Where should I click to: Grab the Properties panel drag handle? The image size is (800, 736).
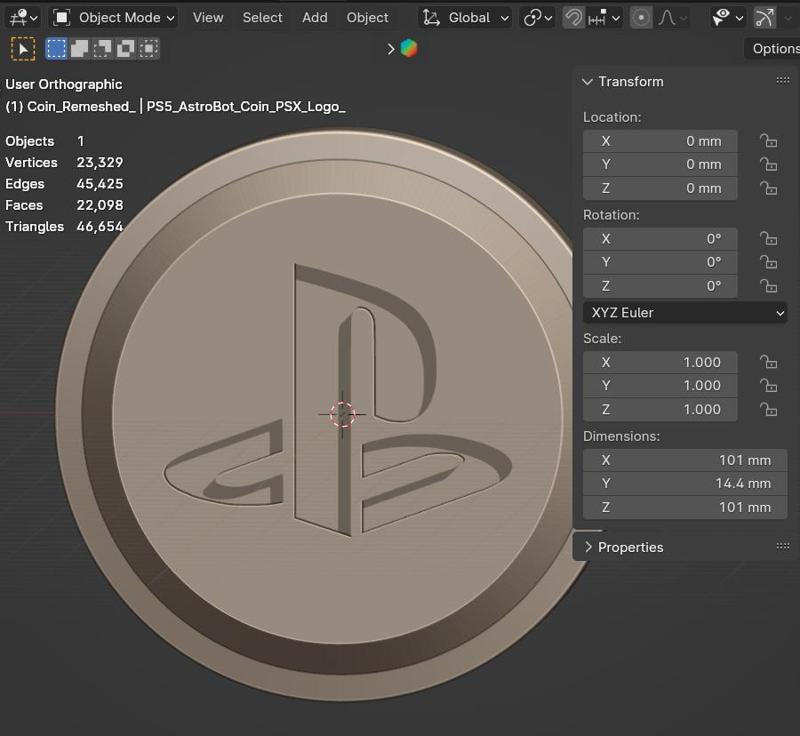783,546
